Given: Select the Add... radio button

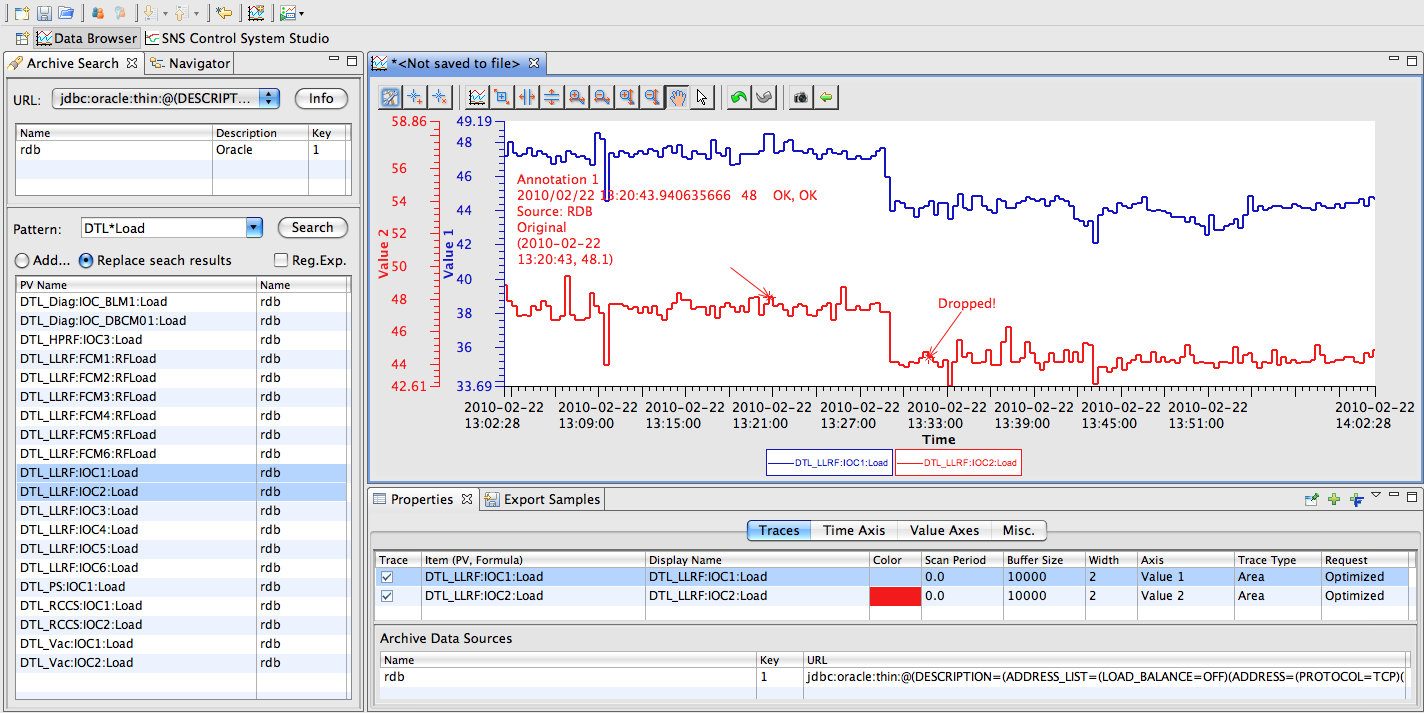Looking at the screenshot, I should pyautogui.click(x=22, y=261).
